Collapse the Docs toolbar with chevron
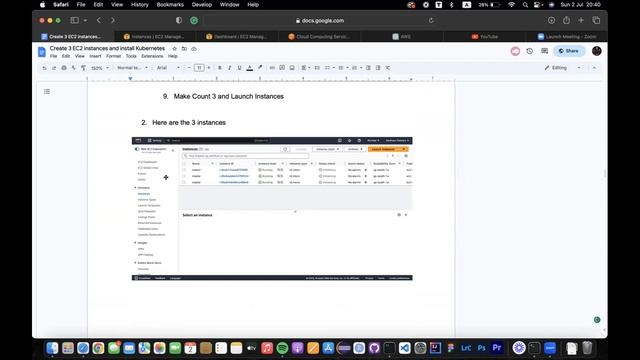 (594, 68)
